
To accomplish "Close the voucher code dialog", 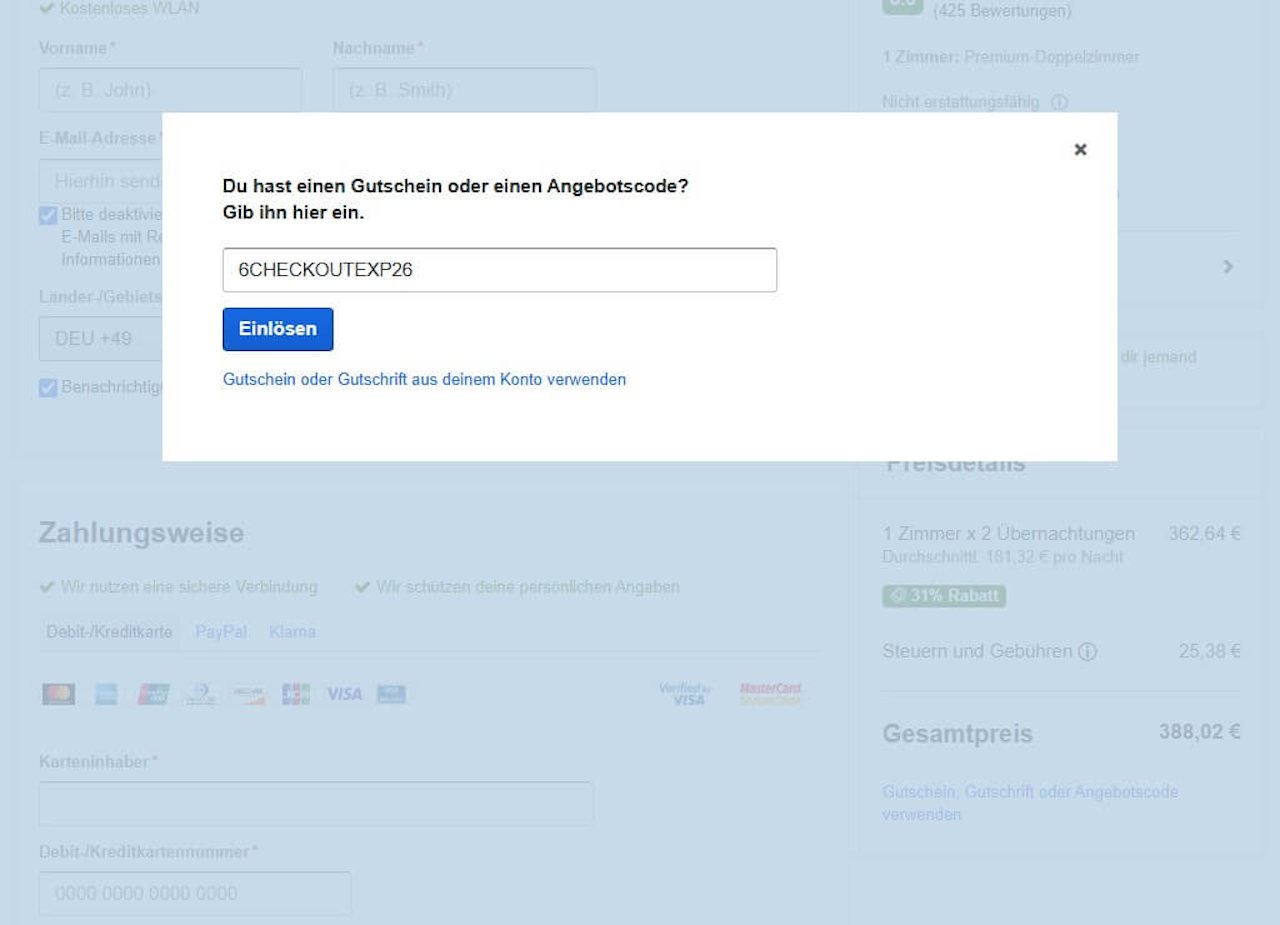I will coord(1080,149).
